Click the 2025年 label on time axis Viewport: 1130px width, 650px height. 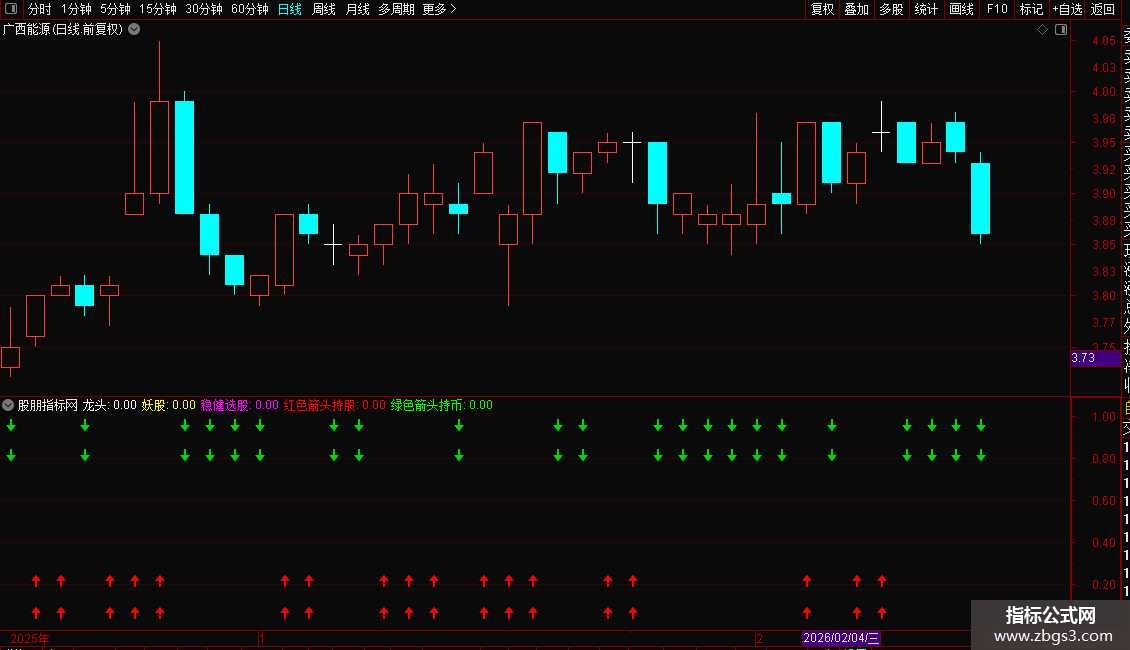30,638
